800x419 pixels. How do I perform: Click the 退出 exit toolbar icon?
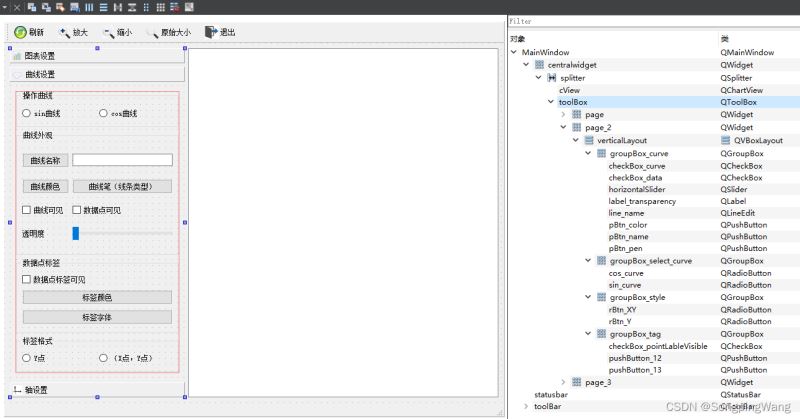pos(211,32)
